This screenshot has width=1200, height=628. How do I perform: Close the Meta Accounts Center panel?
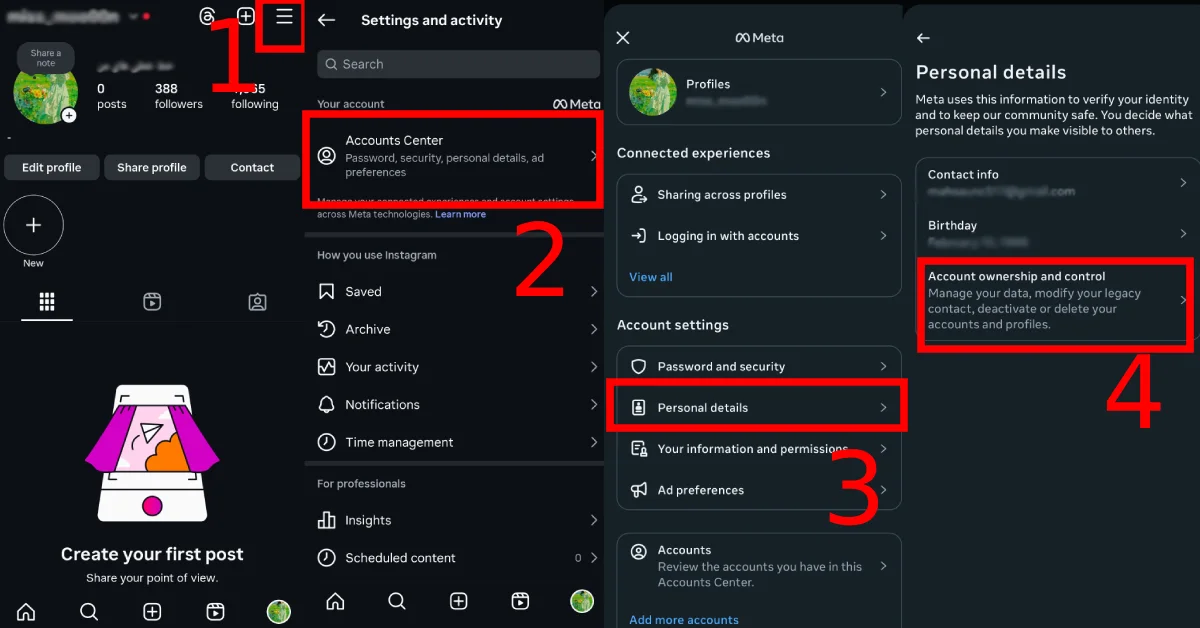point(623,38)
